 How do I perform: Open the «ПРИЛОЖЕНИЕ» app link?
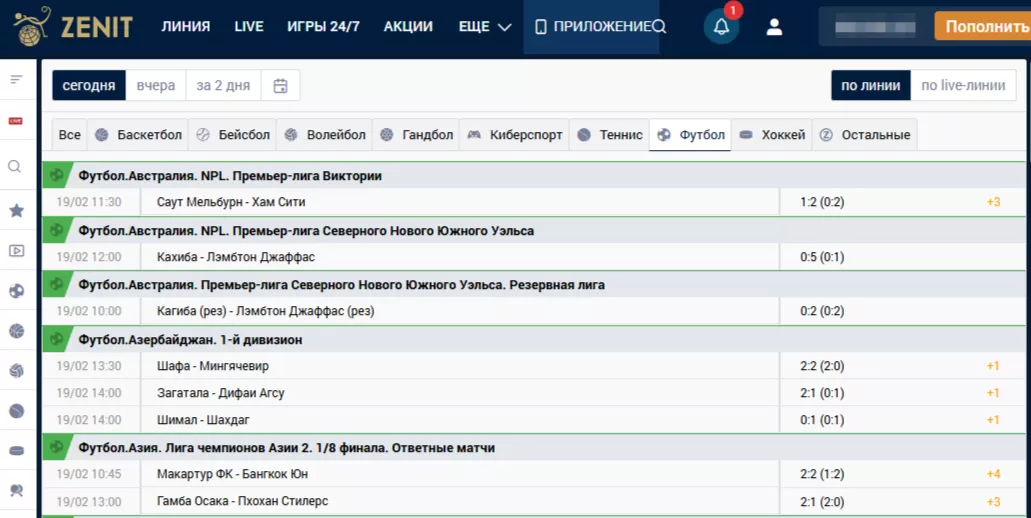coord(593,27)
